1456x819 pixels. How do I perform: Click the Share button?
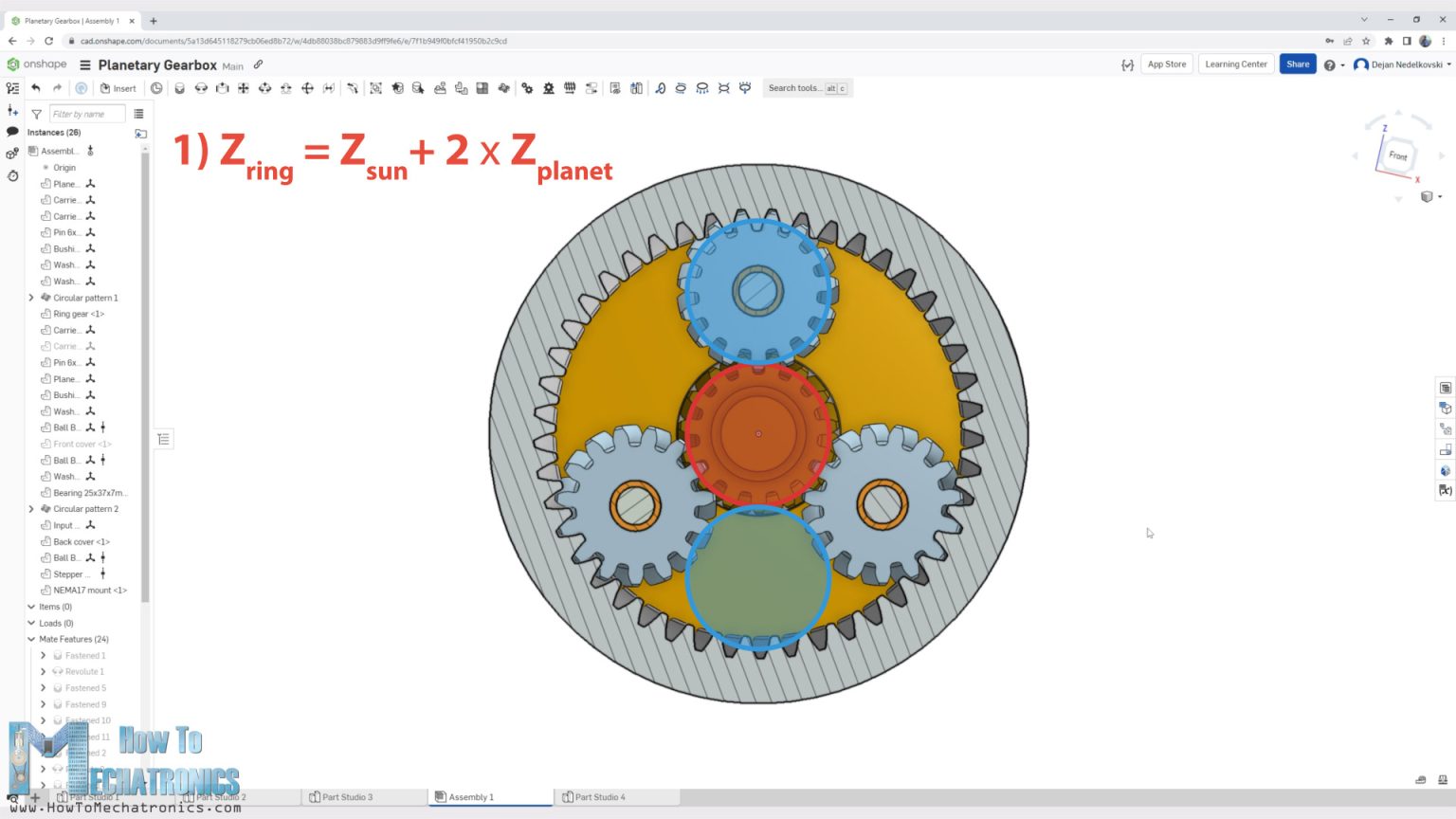[1297, 64]
